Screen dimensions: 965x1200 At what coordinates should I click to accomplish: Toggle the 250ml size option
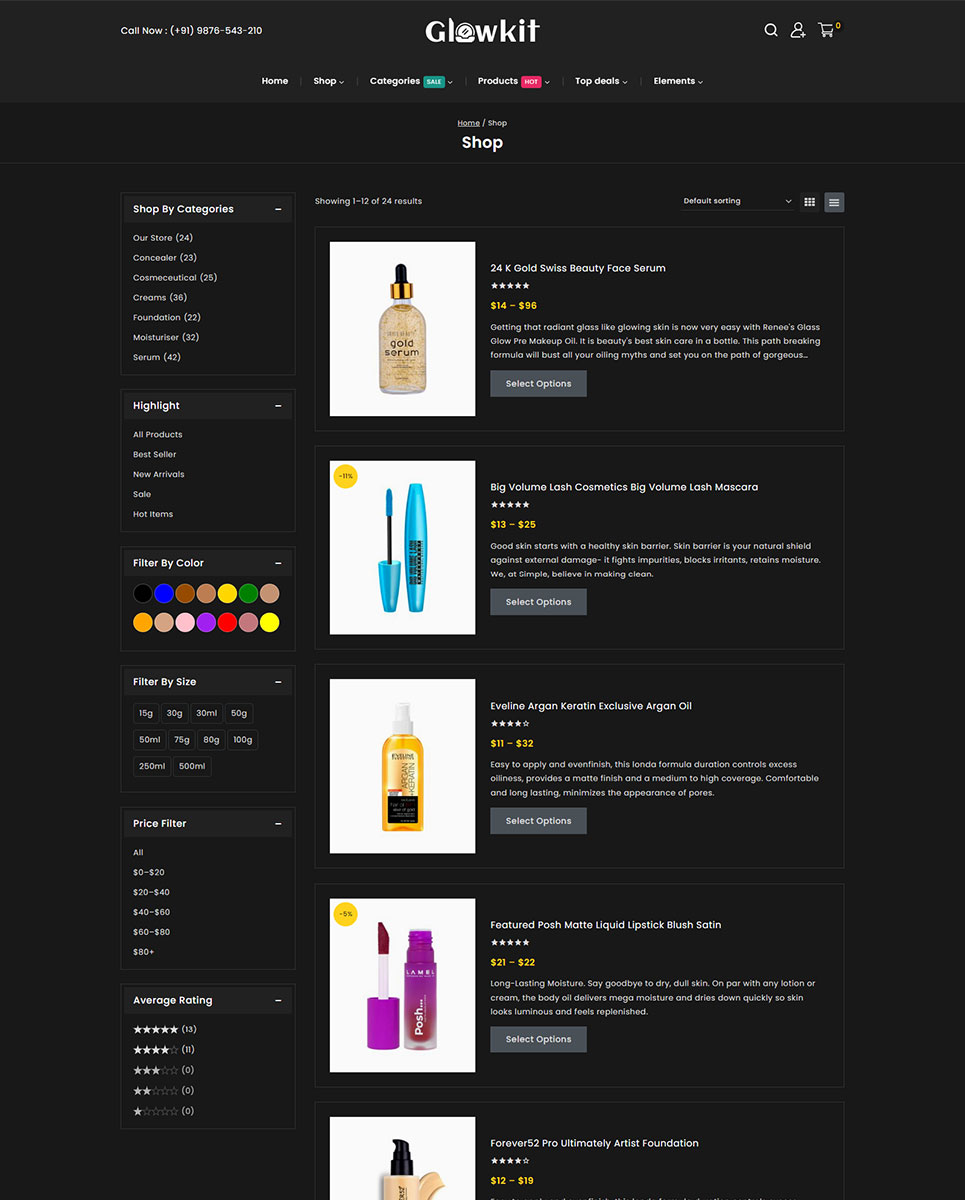152,766
